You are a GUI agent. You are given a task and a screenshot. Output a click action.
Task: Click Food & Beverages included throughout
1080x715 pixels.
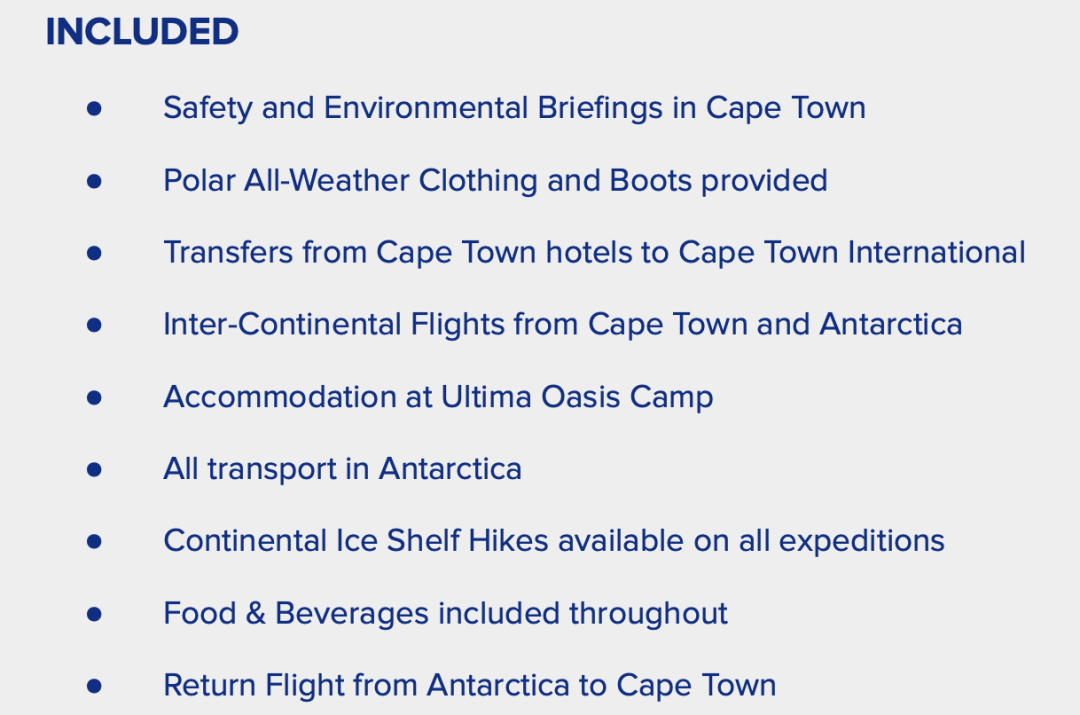pos(446,614)
